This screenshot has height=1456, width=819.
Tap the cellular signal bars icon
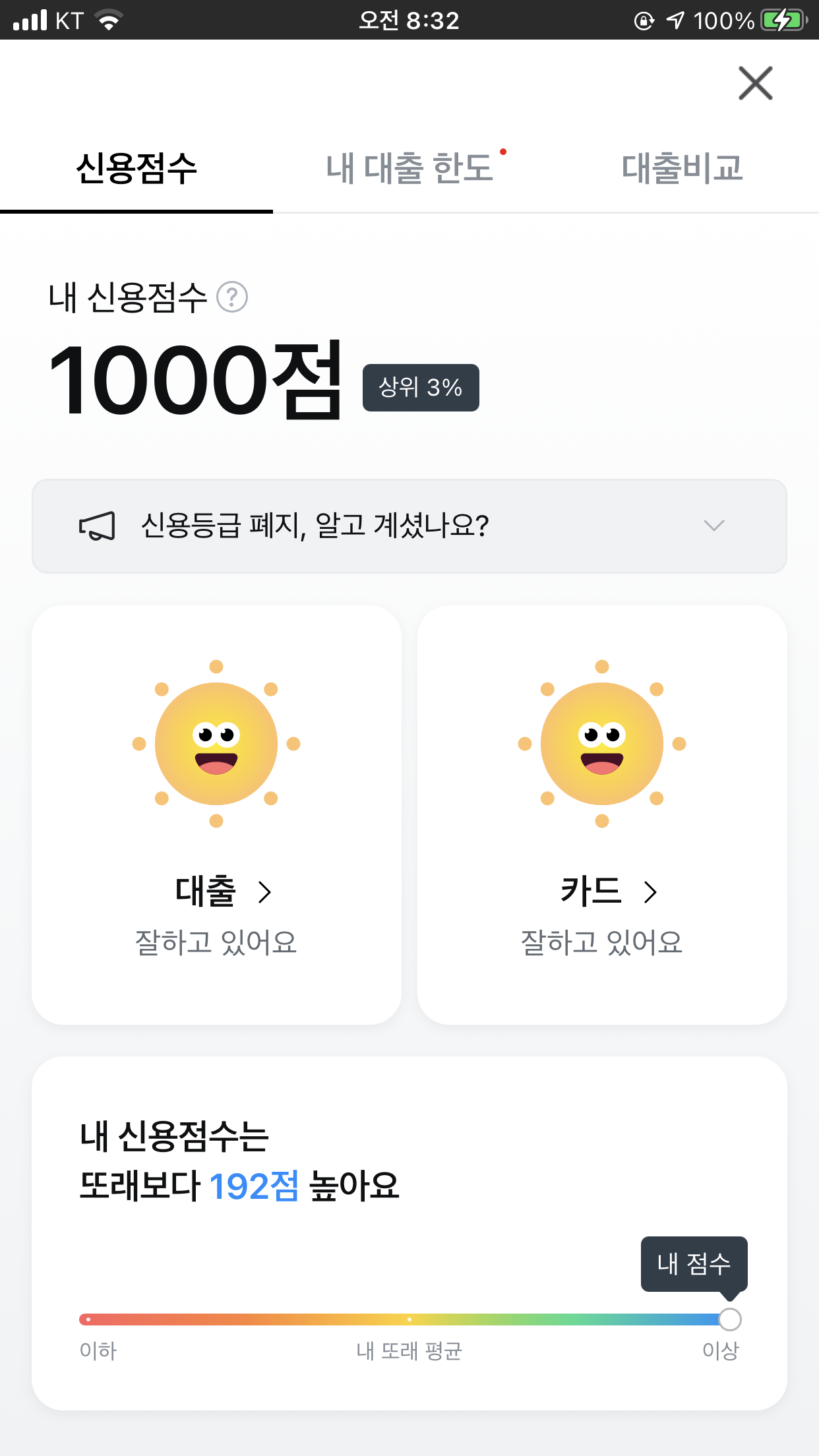[30, 20]
